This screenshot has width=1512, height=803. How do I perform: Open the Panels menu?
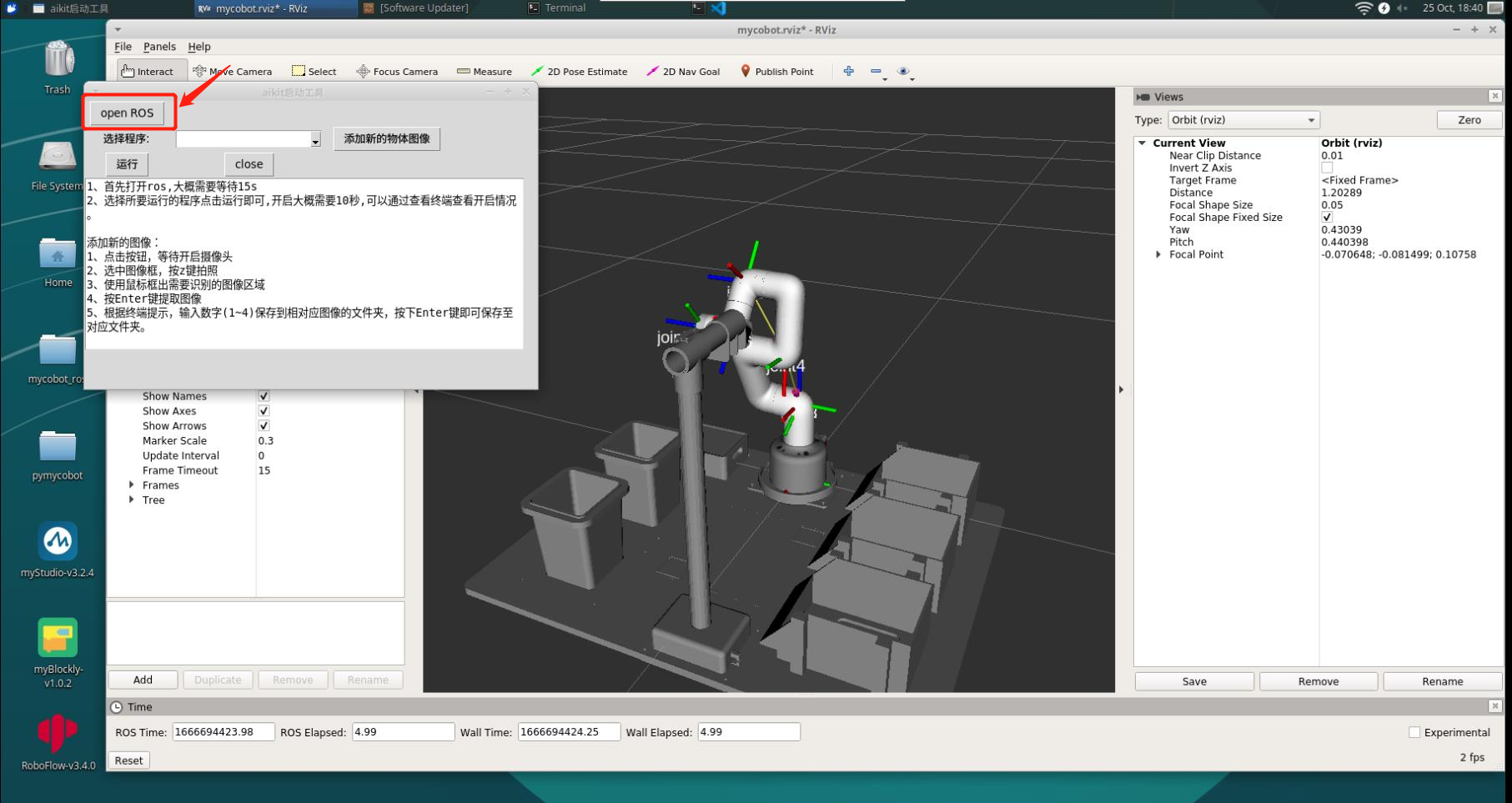tap(159, 47)
